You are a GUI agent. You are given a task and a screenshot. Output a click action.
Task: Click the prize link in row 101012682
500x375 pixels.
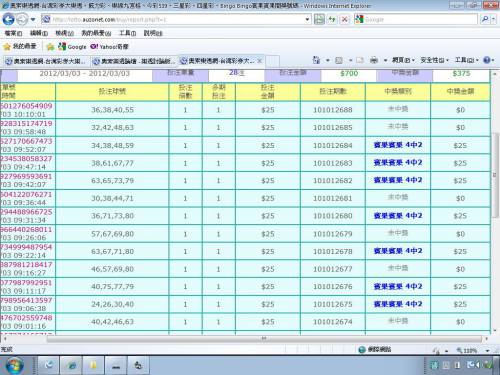click(x=398, y=180)
